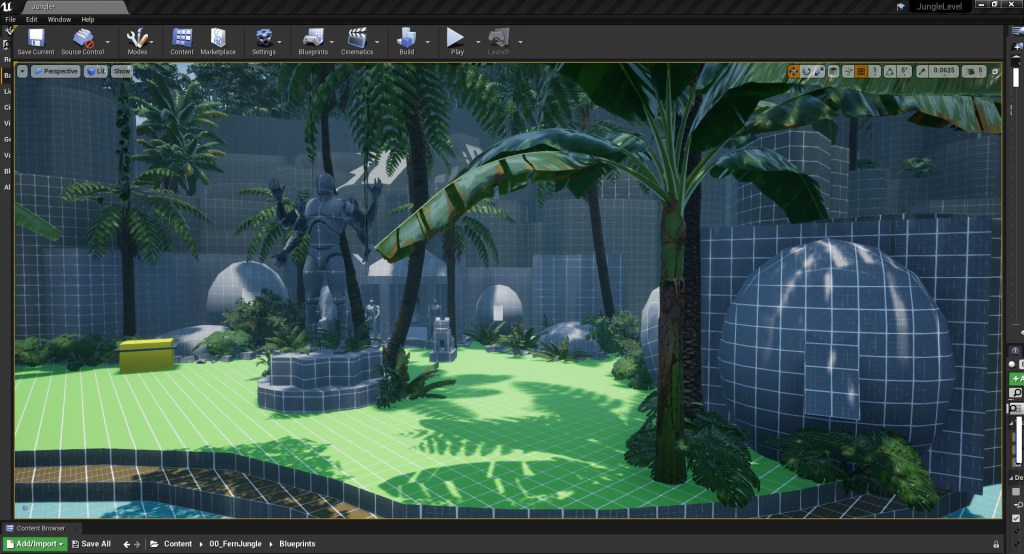The image size is (1024, 554).
Task: Toggle scale snapping icon beside 0.0625
Action: 922,71
